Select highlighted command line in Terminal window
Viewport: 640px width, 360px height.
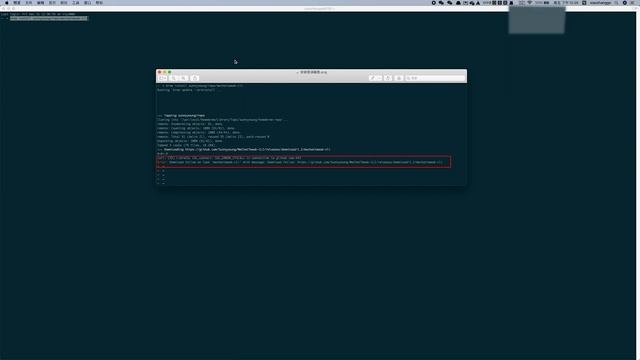tap(49, 18)
